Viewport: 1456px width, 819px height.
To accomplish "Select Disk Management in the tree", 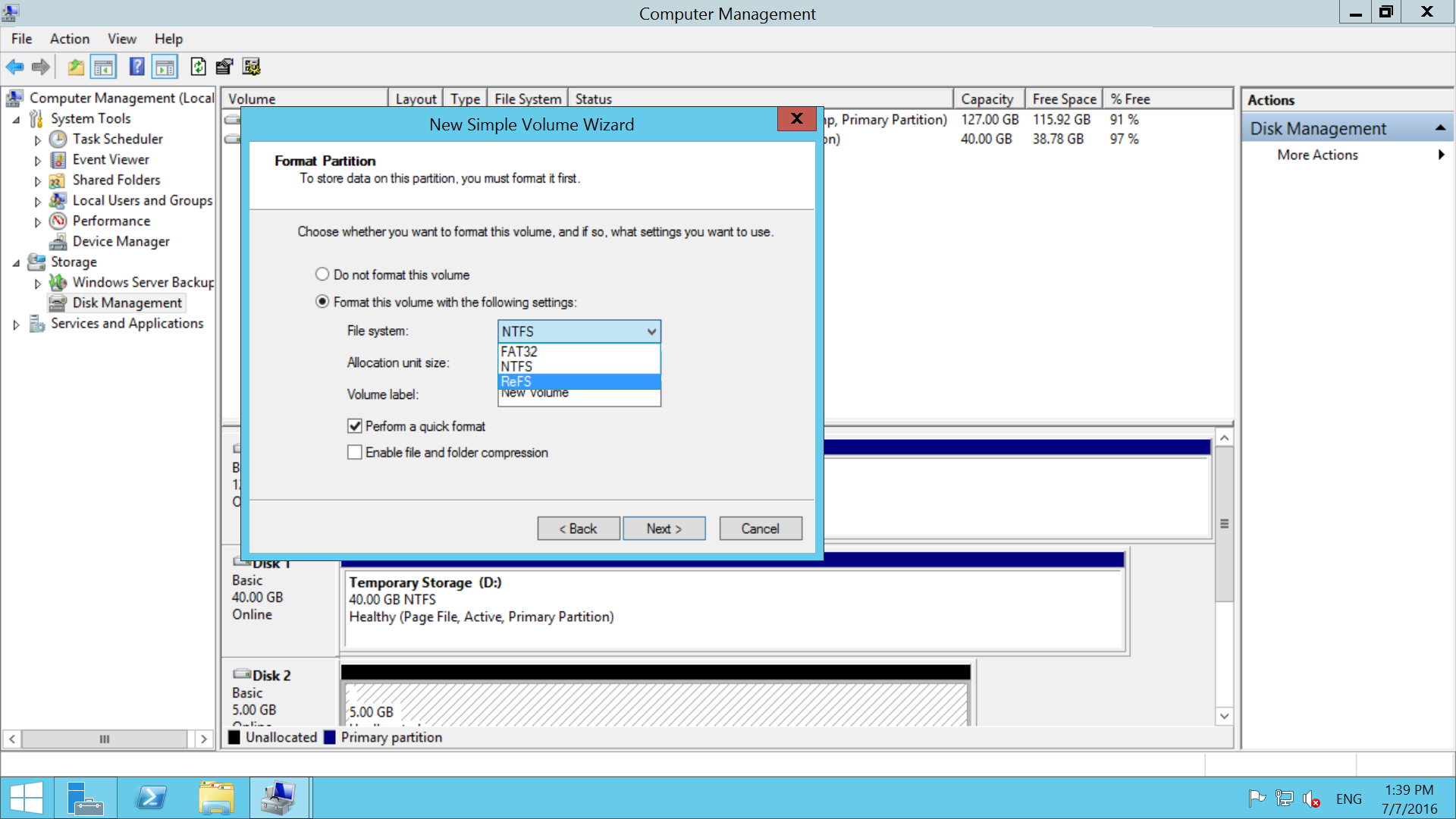I will coord(127,303).
